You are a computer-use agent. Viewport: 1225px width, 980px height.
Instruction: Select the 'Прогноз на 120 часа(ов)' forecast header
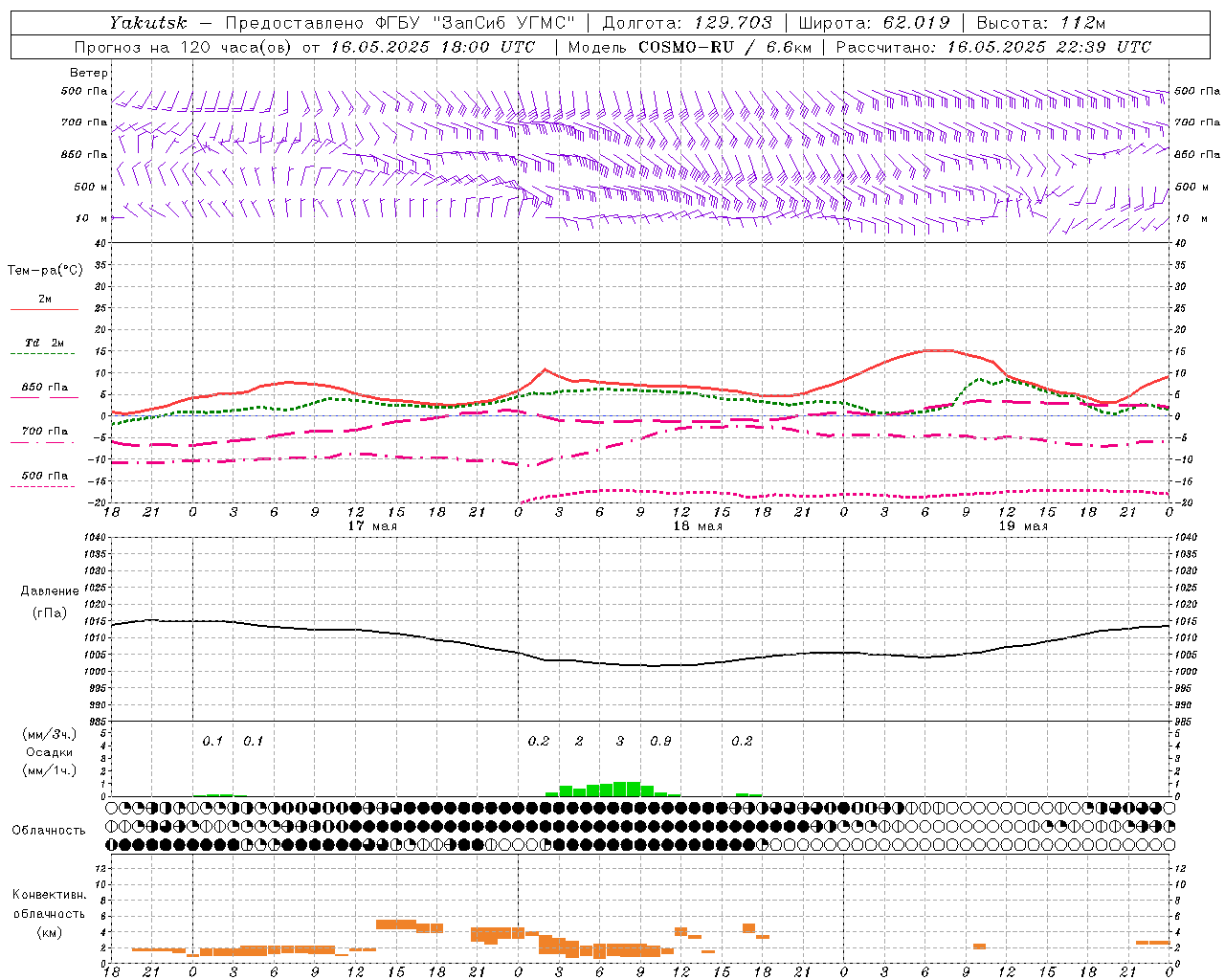184,47
